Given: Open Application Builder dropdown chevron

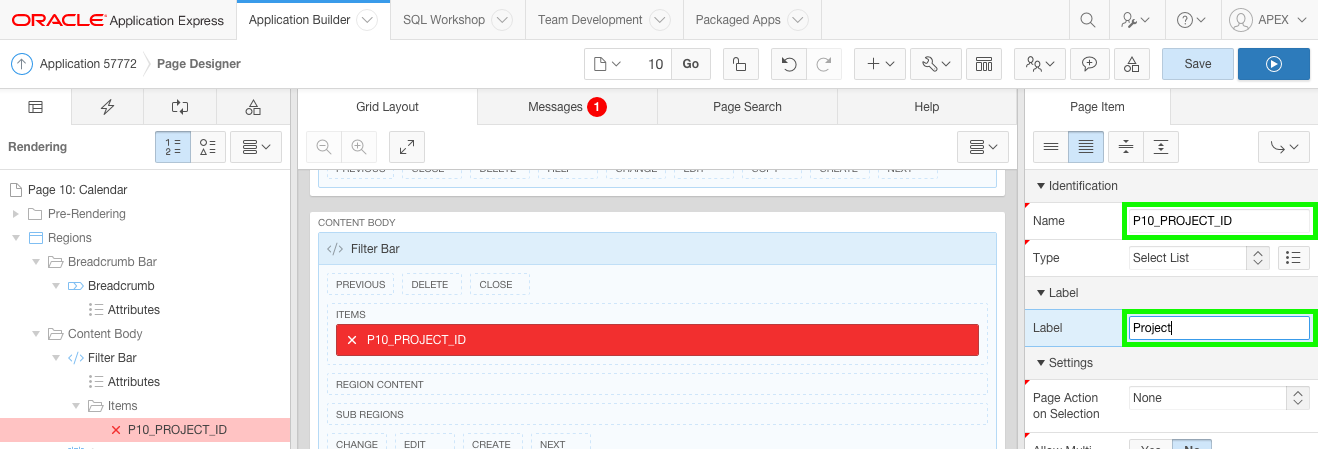Looking at the screenshot, I should [367, 20].
